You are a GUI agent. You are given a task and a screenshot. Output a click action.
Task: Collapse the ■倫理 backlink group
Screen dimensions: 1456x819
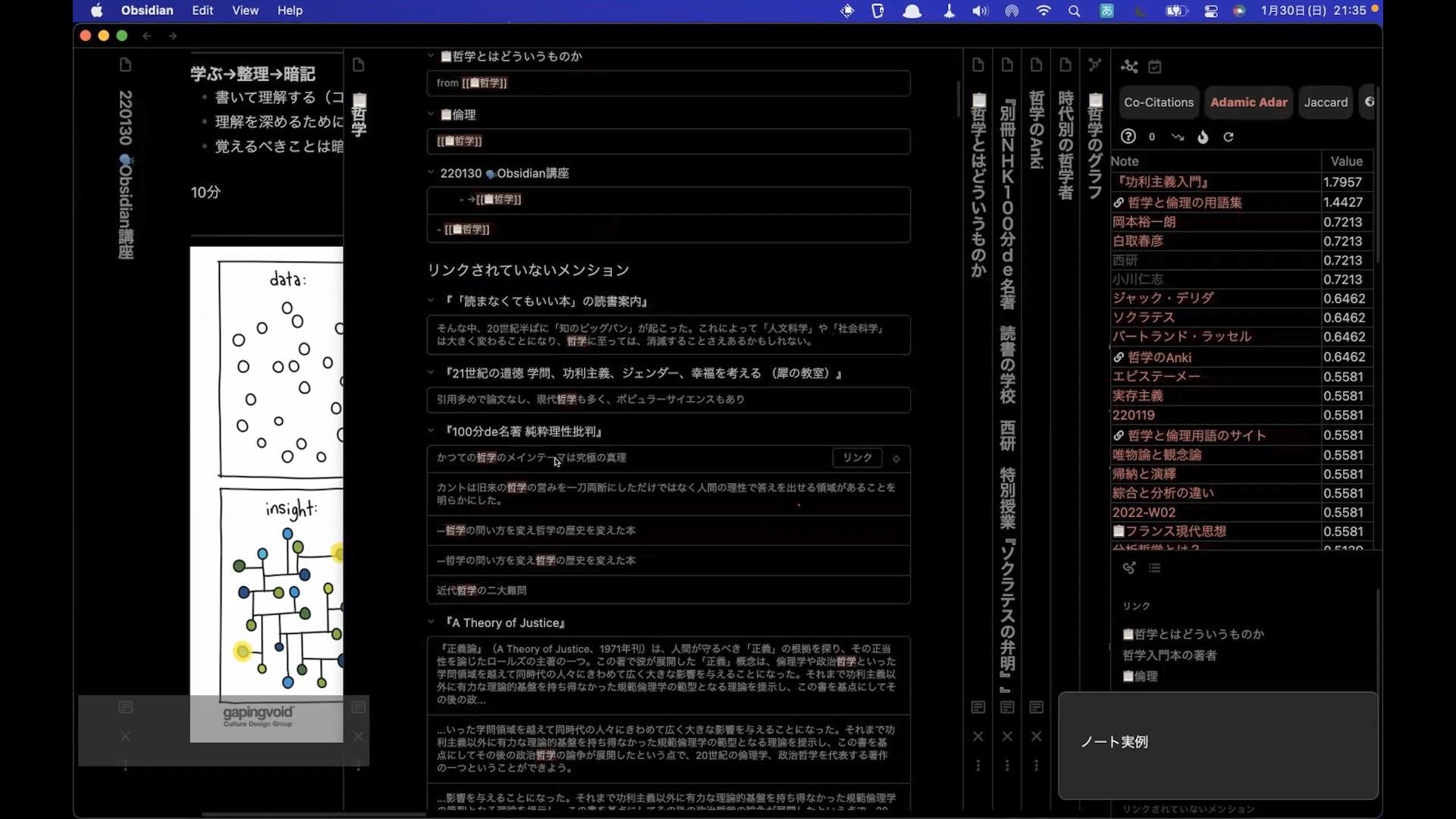(x=431, y=115)
